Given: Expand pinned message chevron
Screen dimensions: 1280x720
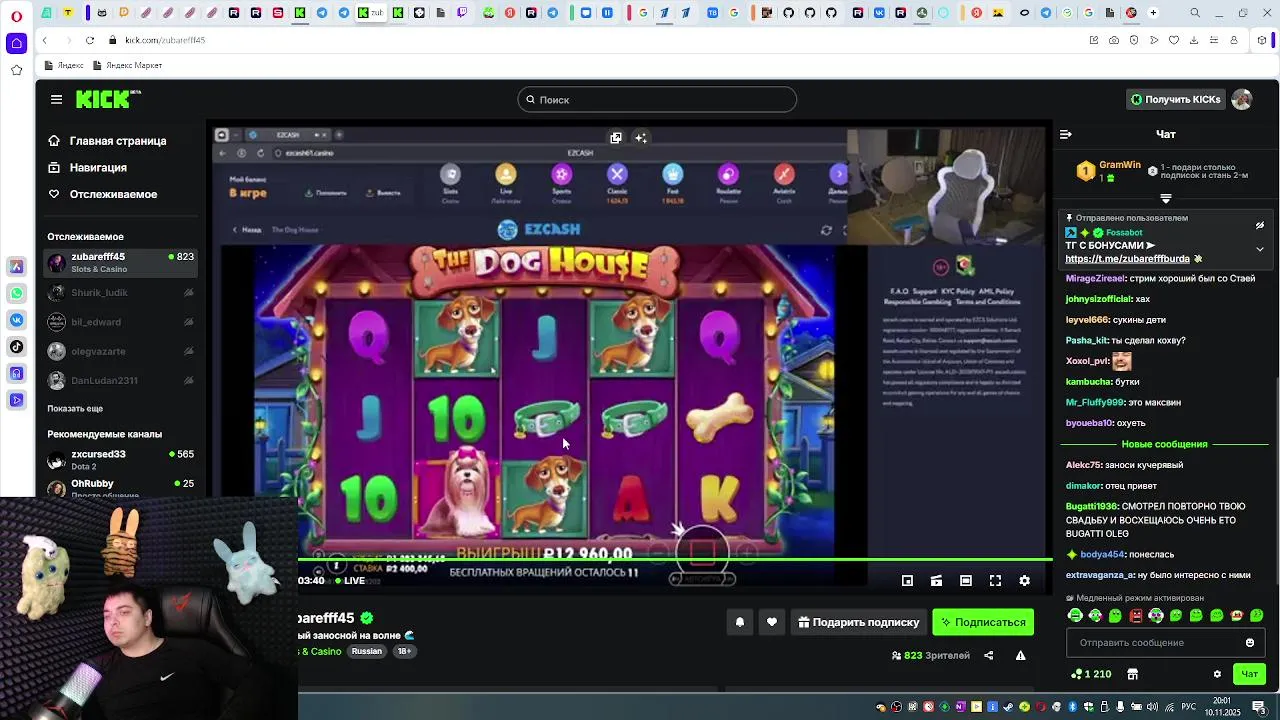Looking at the screenshot, I should 1260,249.
